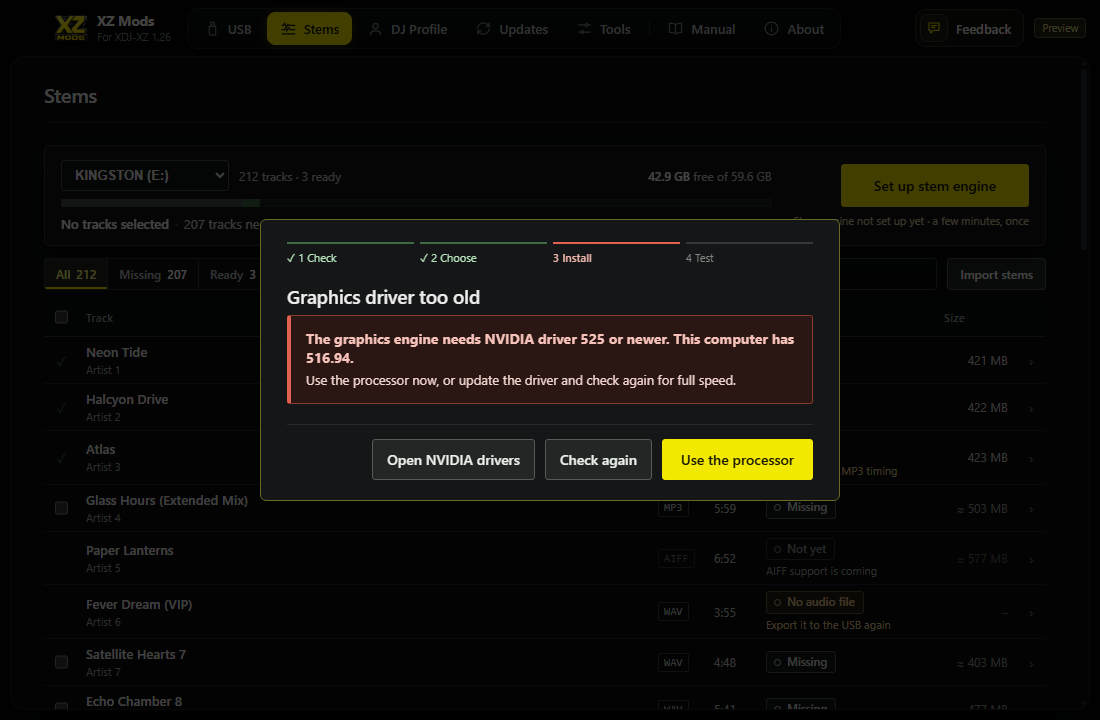The width and height of the screenshot is (1100, 720).
Task: Click the checkmark beside Atlas track
Action: click(x=62, y=458)
